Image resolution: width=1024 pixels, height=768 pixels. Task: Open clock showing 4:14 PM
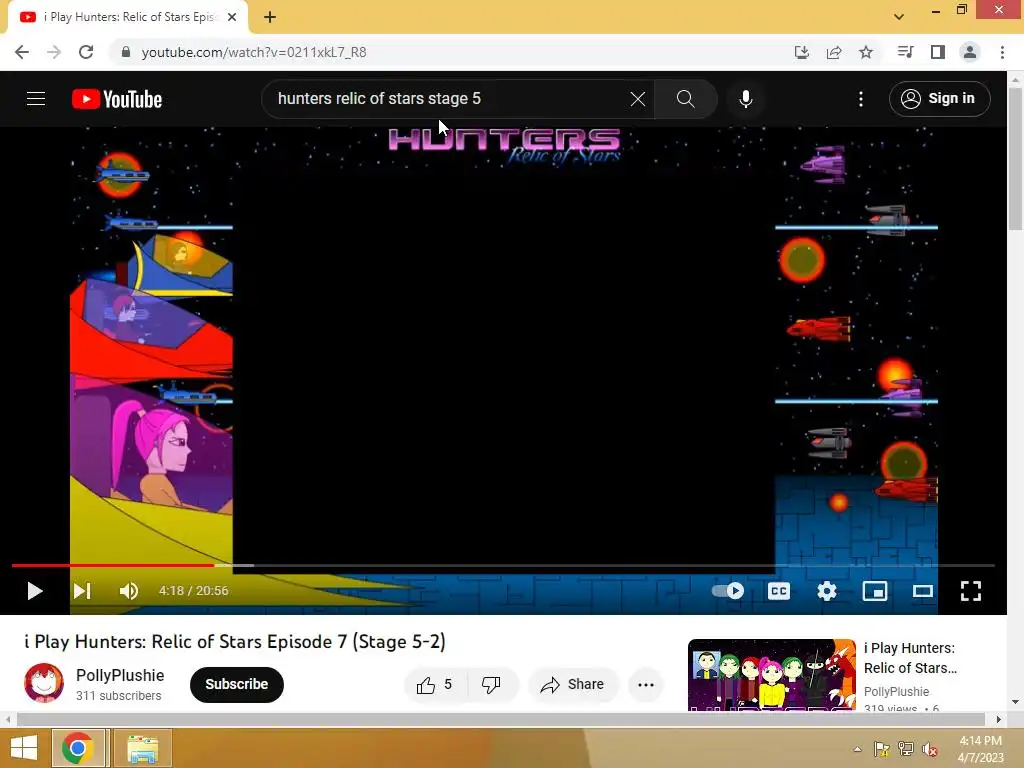click(981, 749)
